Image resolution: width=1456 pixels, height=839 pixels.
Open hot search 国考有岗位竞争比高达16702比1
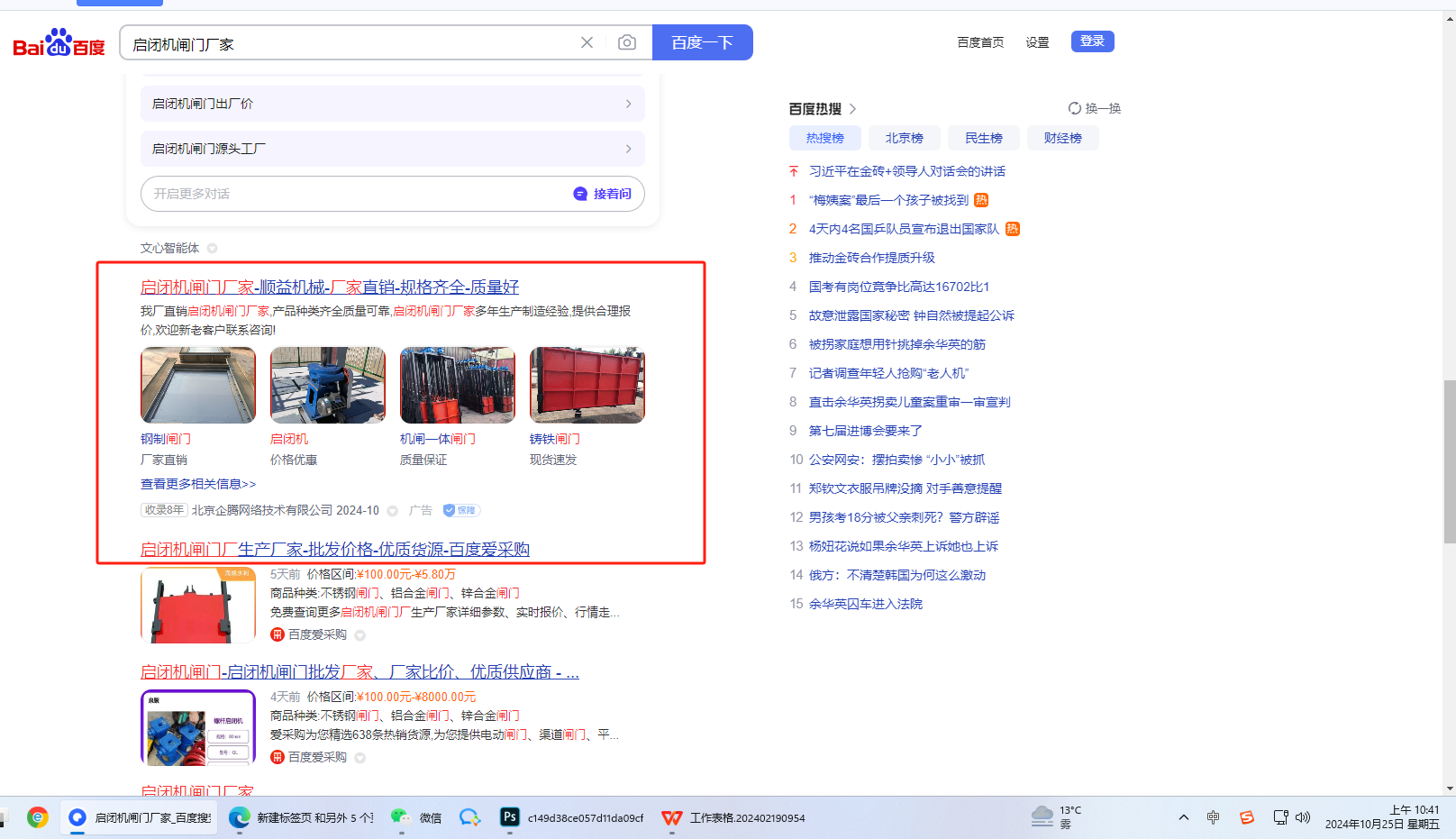coord(899,287)
